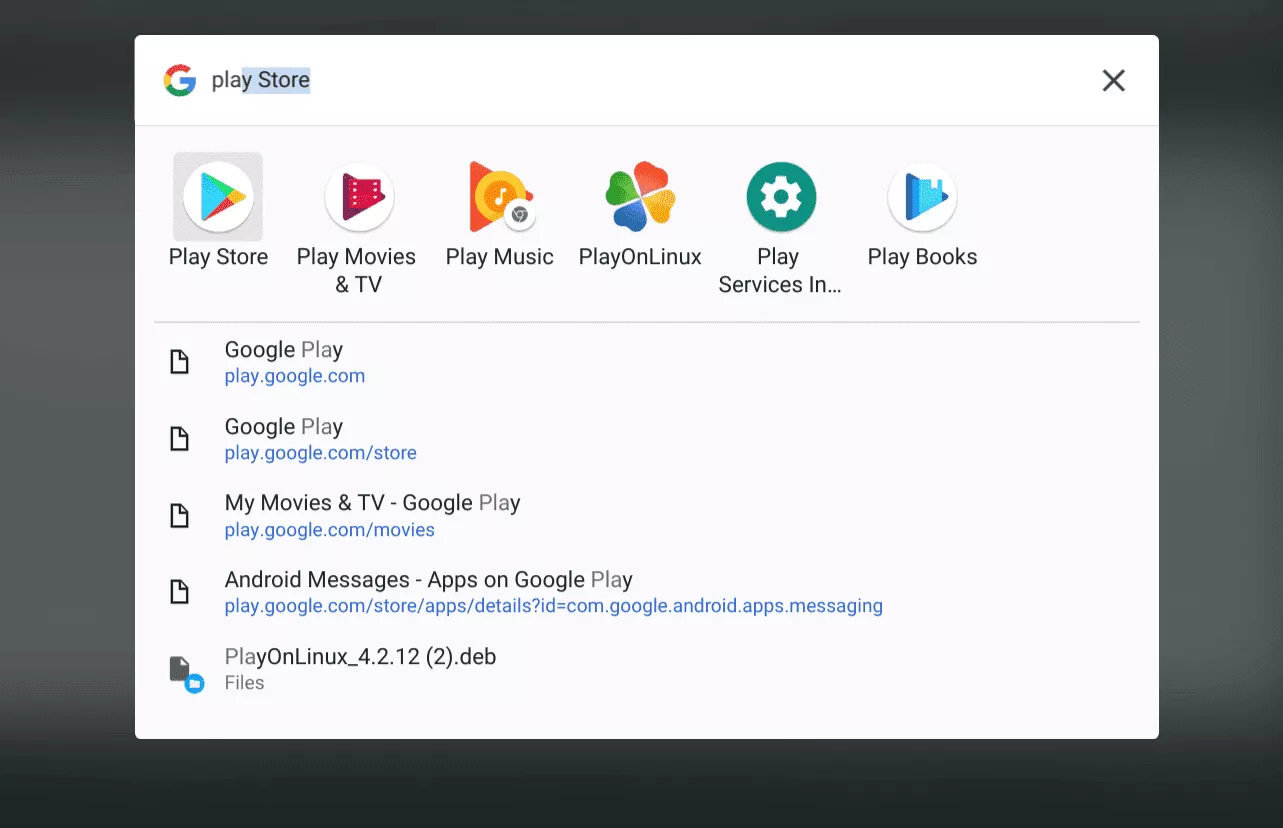1283x828 pixels.
Task: Launch PlayOnLinux from search results
Action: [640, 197]
